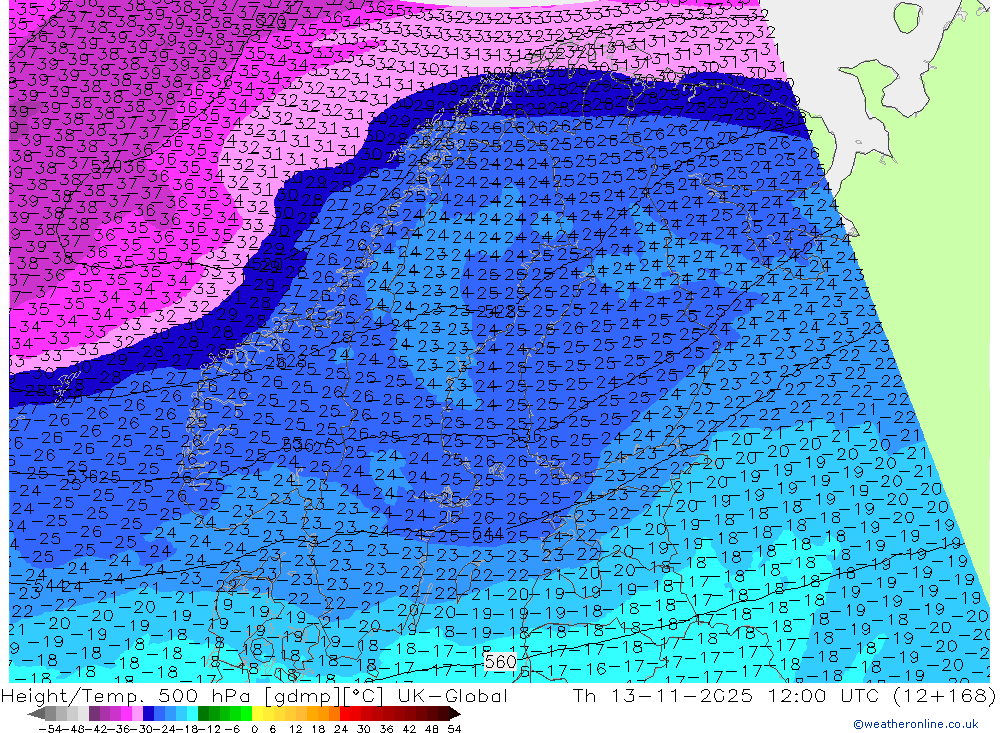The height and width of the screenshot is (733, 1000).
Task: Click the 0 legend value
Action: click(x=254, y=729)
